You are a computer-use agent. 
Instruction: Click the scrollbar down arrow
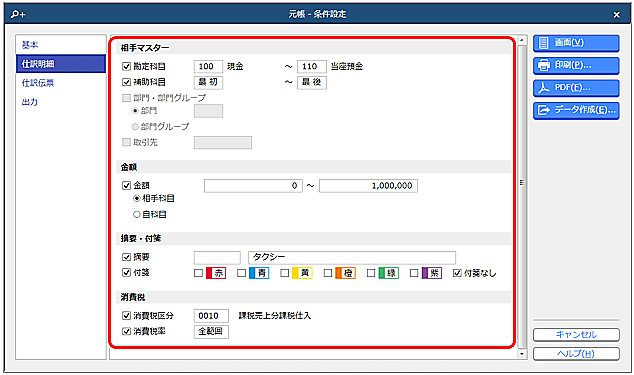coord(522,354)
